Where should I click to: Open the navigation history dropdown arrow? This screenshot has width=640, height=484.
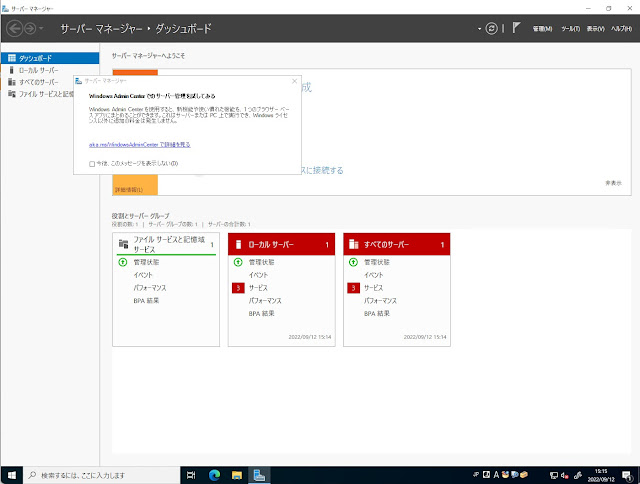coord(41,29)
